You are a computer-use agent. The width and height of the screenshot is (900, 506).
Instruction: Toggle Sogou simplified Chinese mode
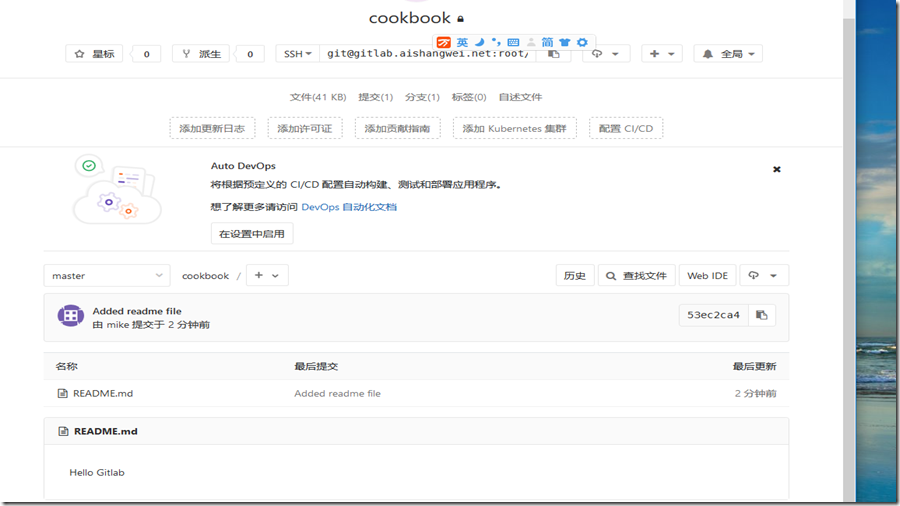point(547,43)
